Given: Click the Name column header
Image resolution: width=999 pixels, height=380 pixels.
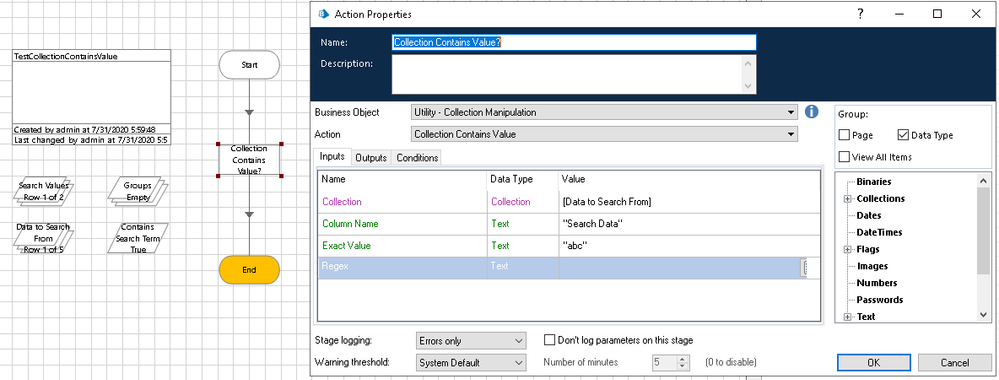Looking at the screenshot, I should pos(403,180).
